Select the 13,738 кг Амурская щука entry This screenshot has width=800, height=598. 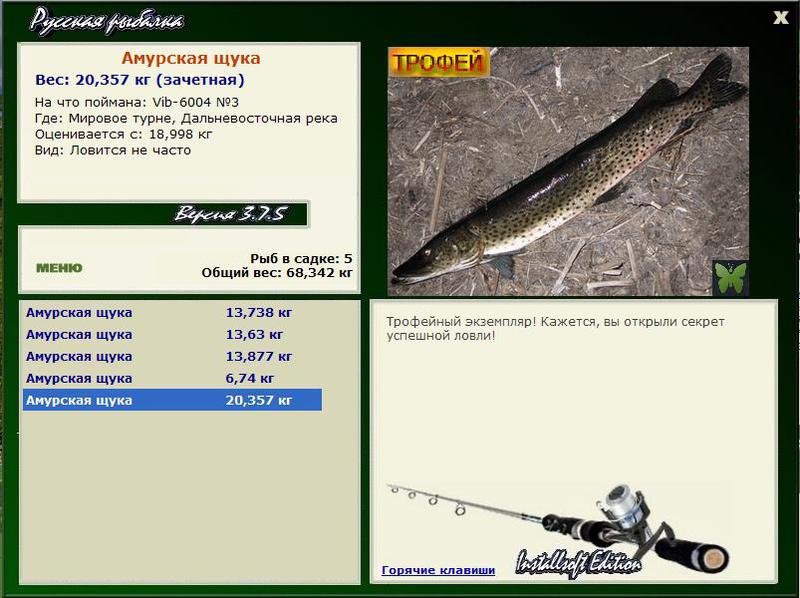[172, 312]
